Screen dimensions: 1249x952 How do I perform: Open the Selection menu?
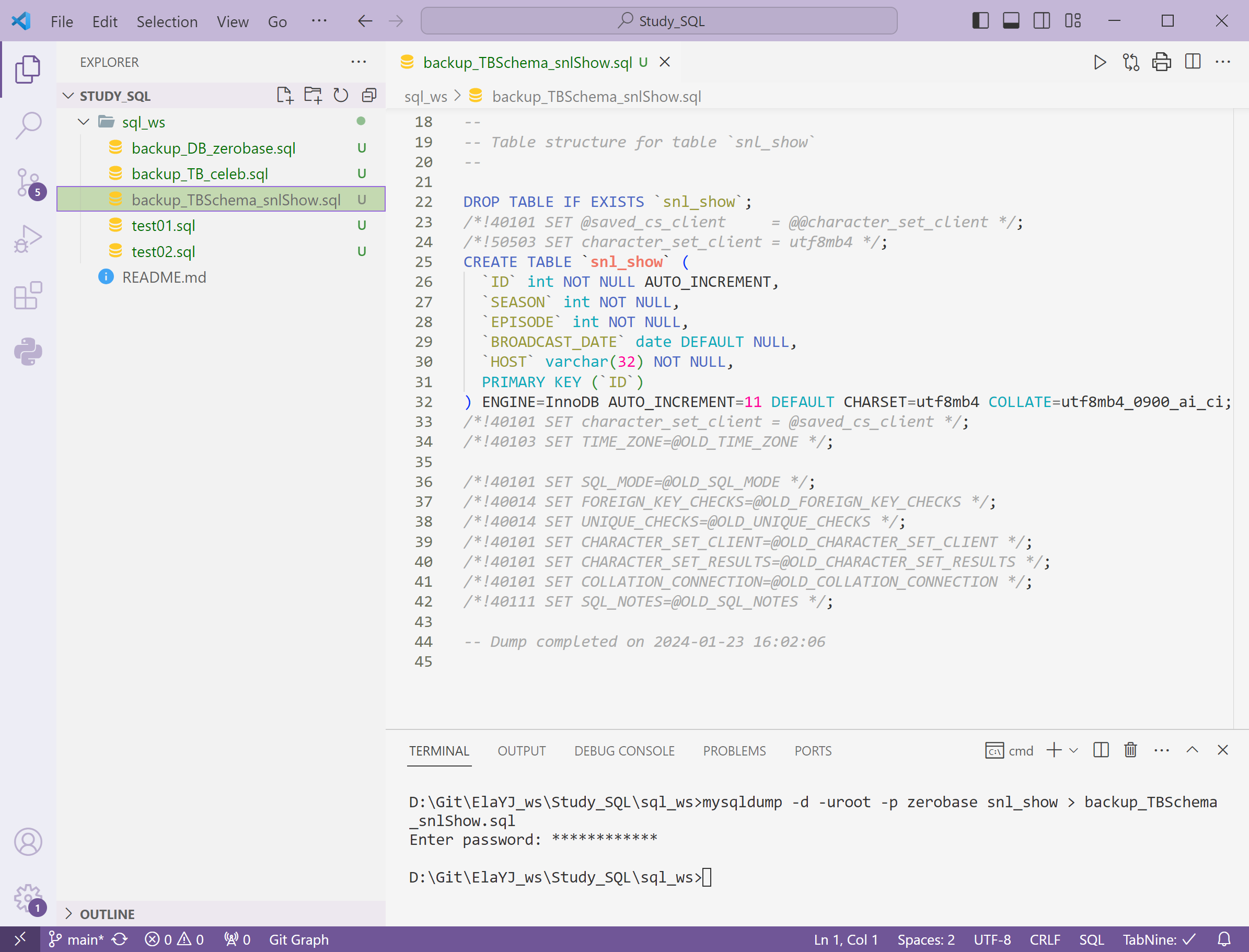tap(167, 21)
